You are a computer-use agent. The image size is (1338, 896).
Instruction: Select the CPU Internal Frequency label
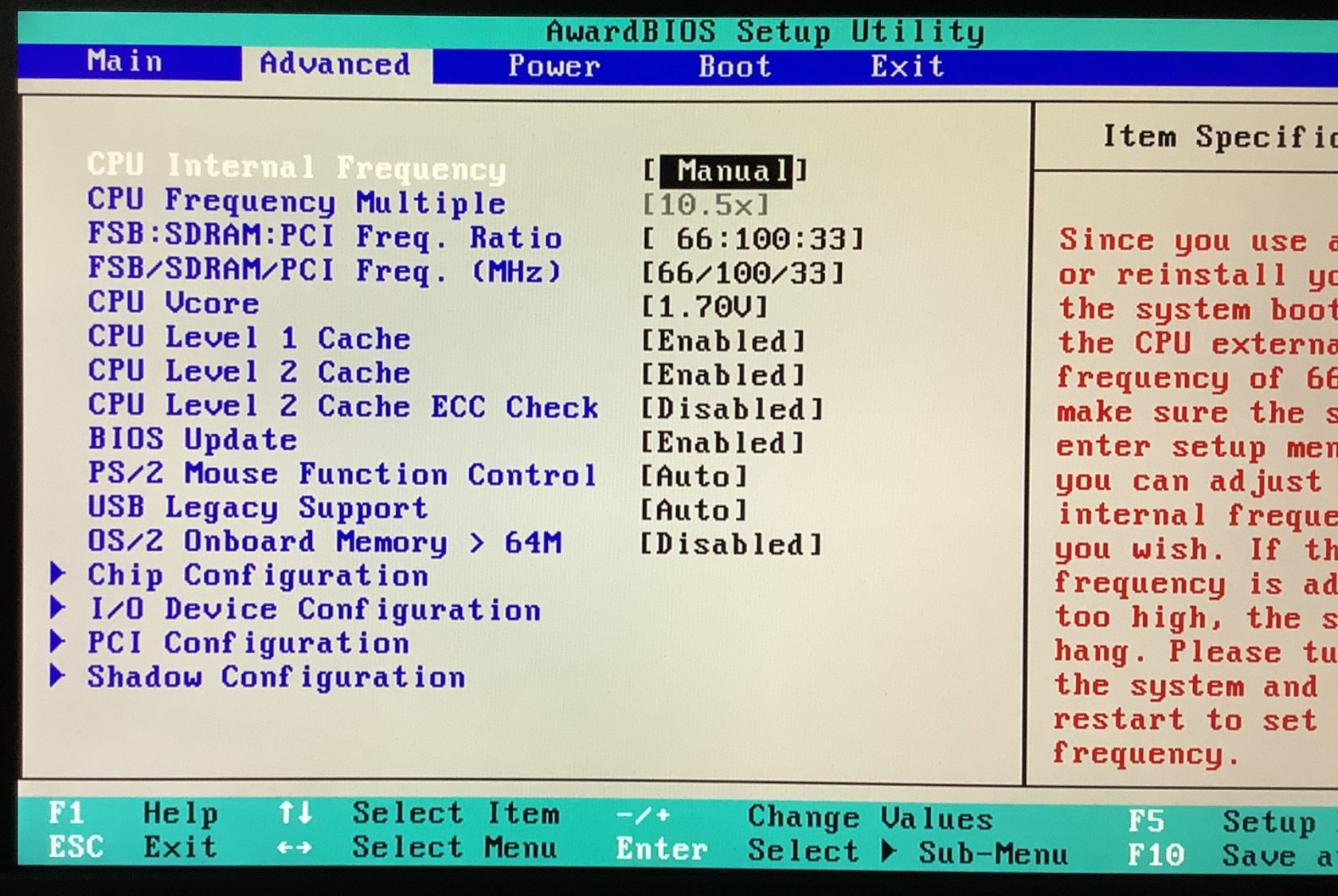(x=296, y=166)
